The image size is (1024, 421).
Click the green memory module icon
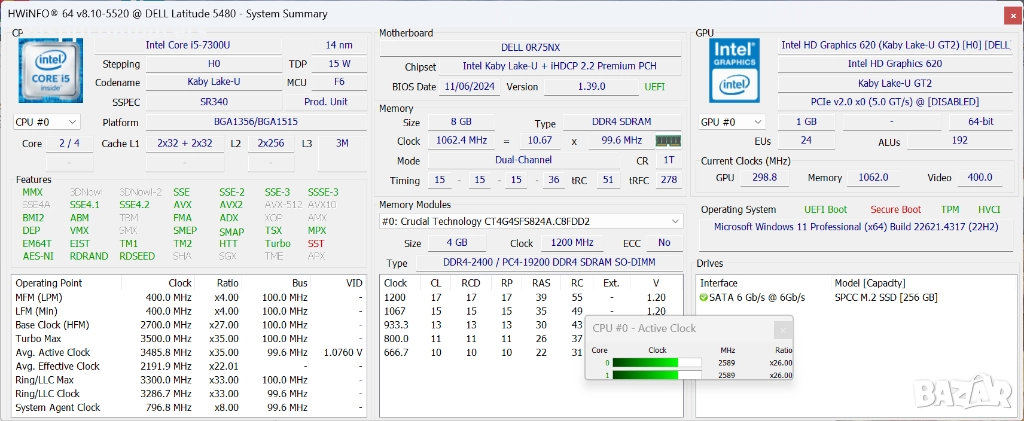pyautogui.click(x=668, y=141)
